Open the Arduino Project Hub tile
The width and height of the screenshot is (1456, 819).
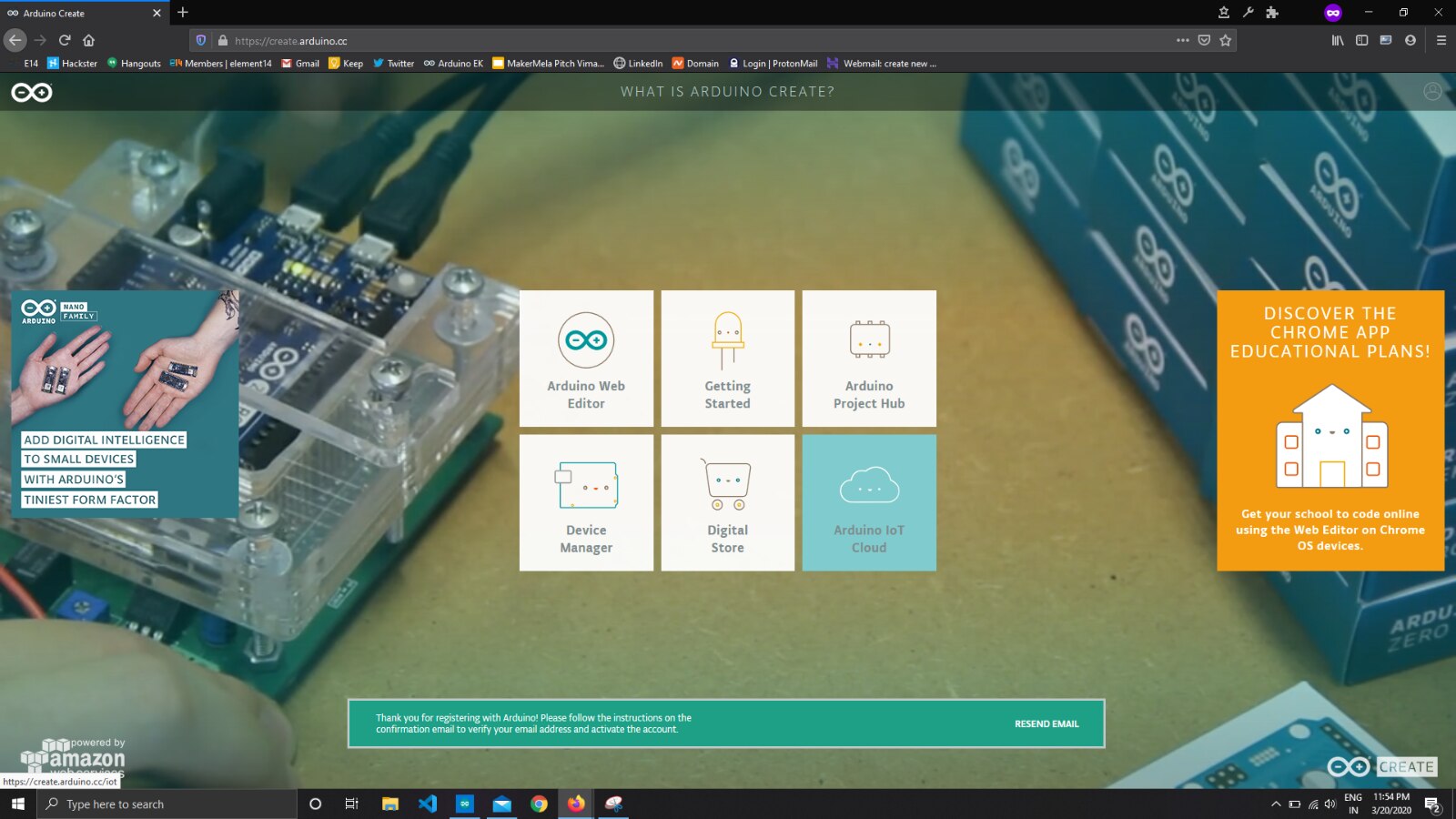tap(869, 359)
